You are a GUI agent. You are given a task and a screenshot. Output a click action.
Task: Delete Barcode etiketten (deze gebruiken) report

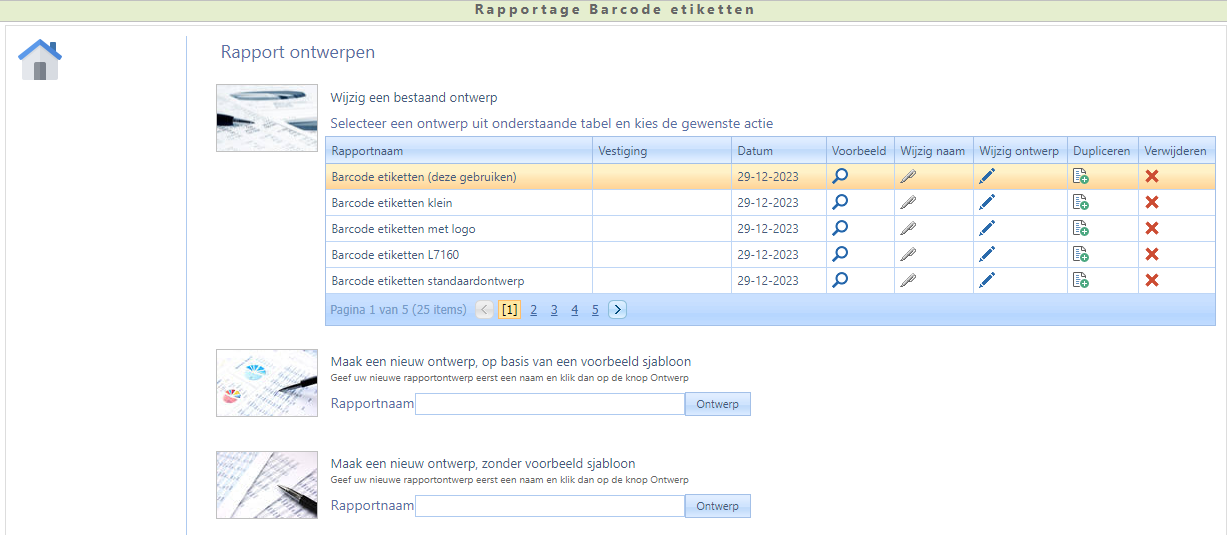pos(1152,176)
